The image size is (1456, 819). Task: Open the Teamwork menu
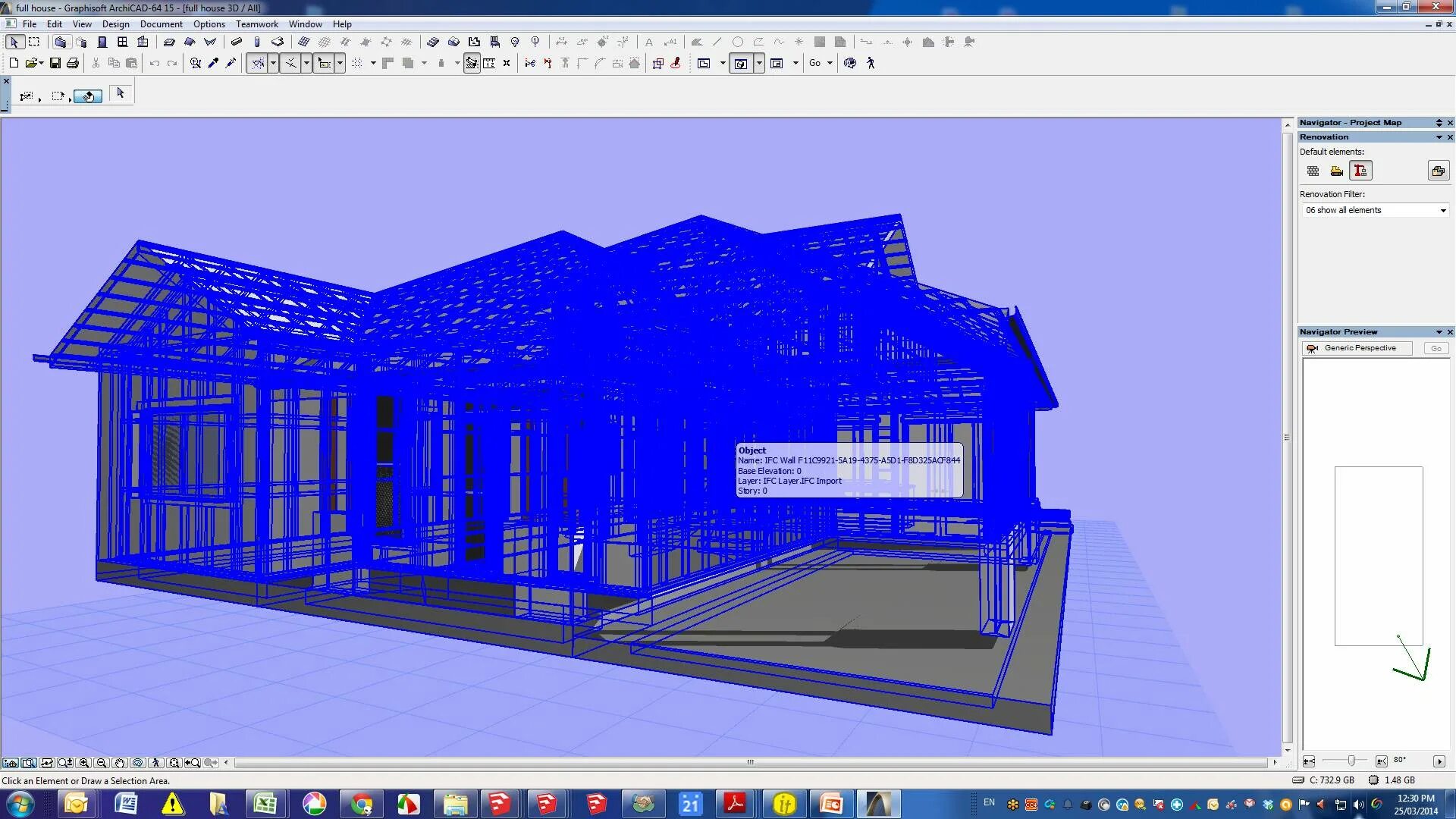pyautogui.click(x=256, y=24)
